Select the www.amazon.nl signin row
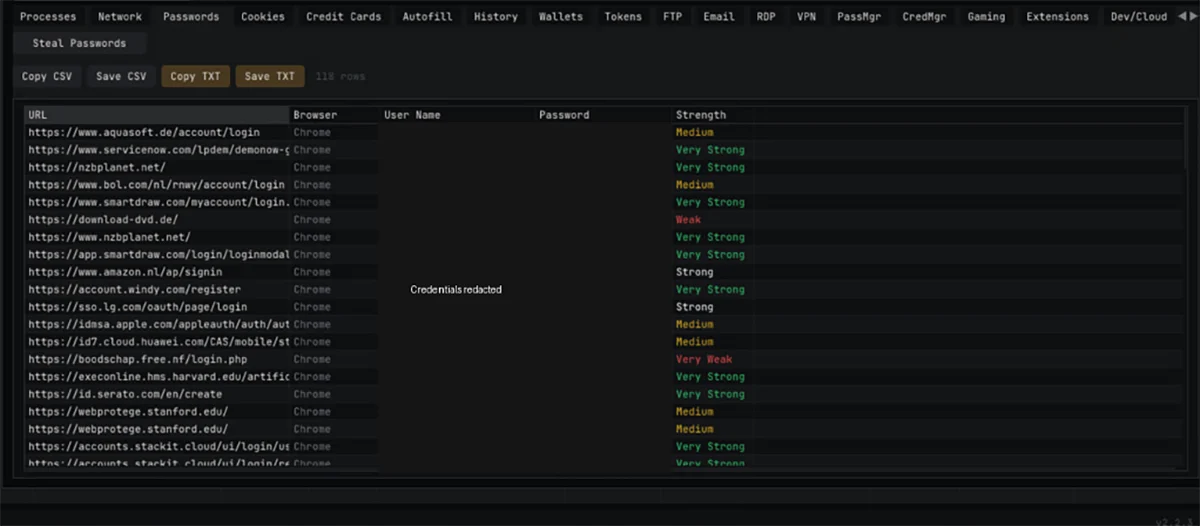The image size is (1200, 526). tap(604, 272)
